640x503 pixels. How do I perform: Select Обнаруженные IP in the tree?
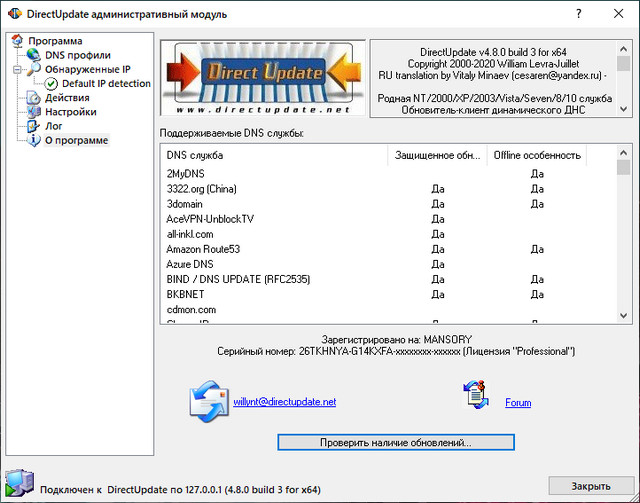(x=88, y=69)
